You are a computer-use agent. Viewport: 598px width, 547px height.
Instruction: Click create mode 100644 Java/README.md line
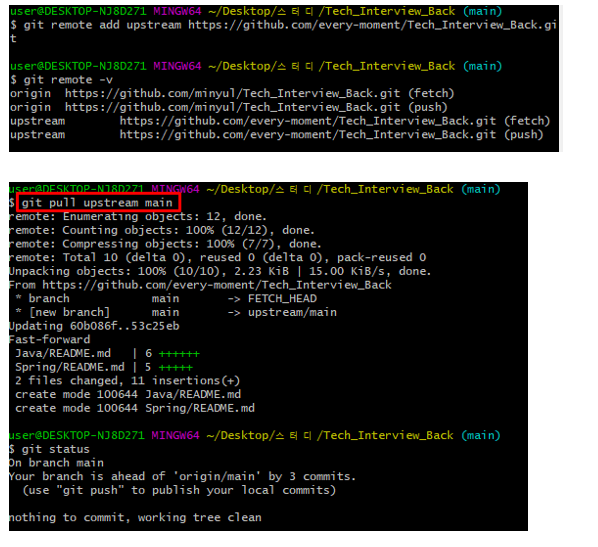click(128, 394)
